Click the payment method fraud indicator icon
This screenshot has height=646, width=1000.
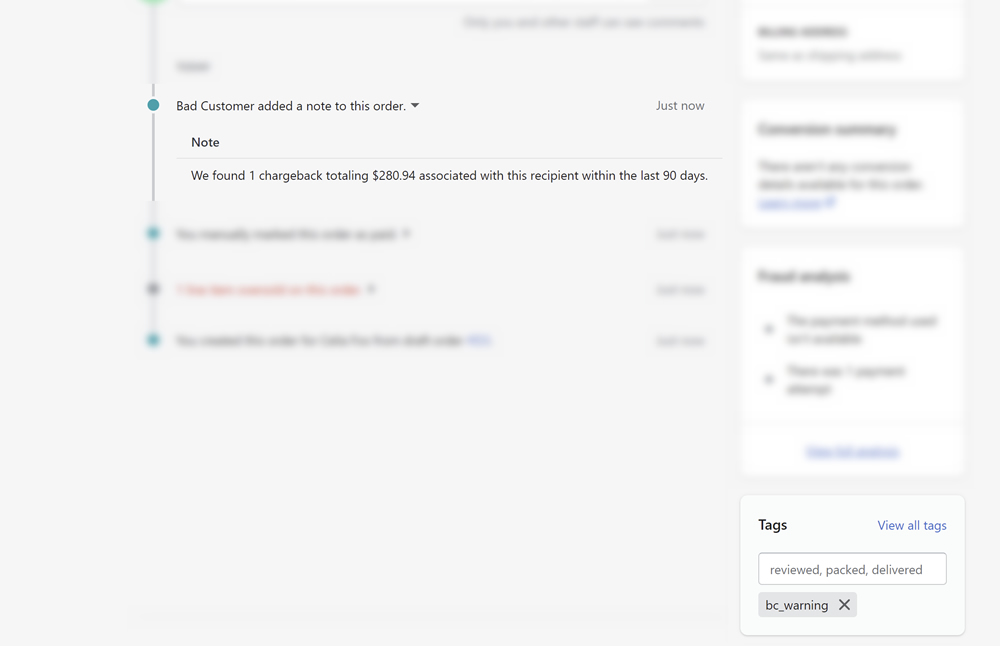(768, 329)
